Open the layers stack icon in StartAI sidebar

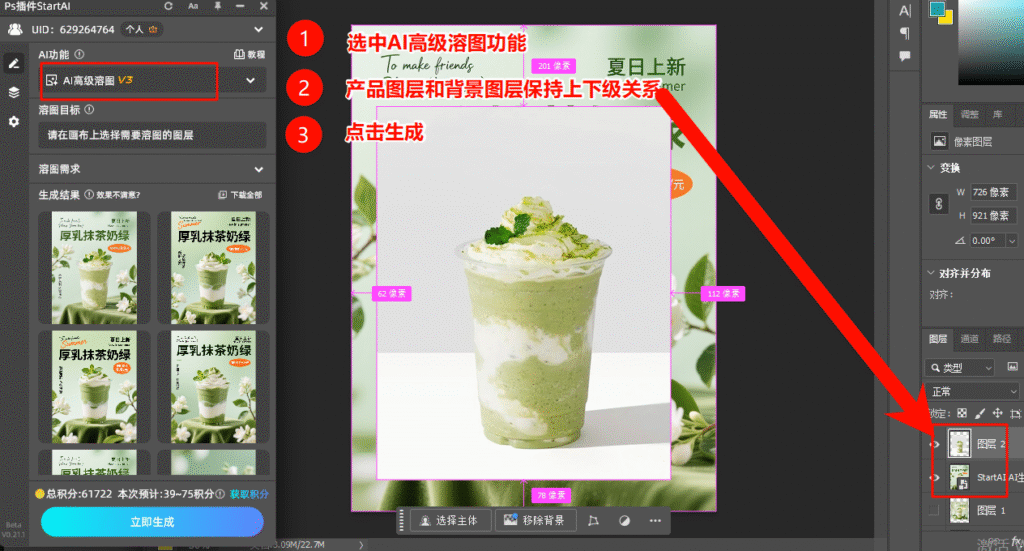pos(14,92)
